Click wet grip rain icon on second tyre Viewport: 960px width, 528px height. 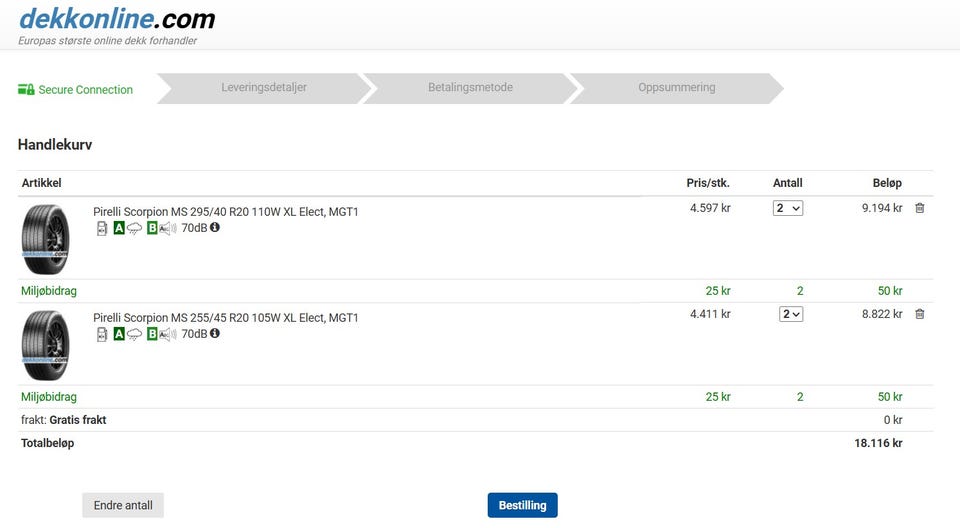(134, 334)
